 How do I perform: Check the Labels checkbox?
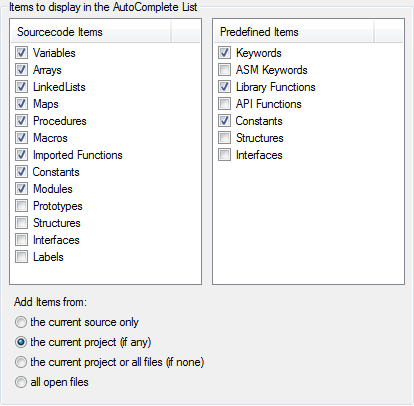(x=22, y=257)
